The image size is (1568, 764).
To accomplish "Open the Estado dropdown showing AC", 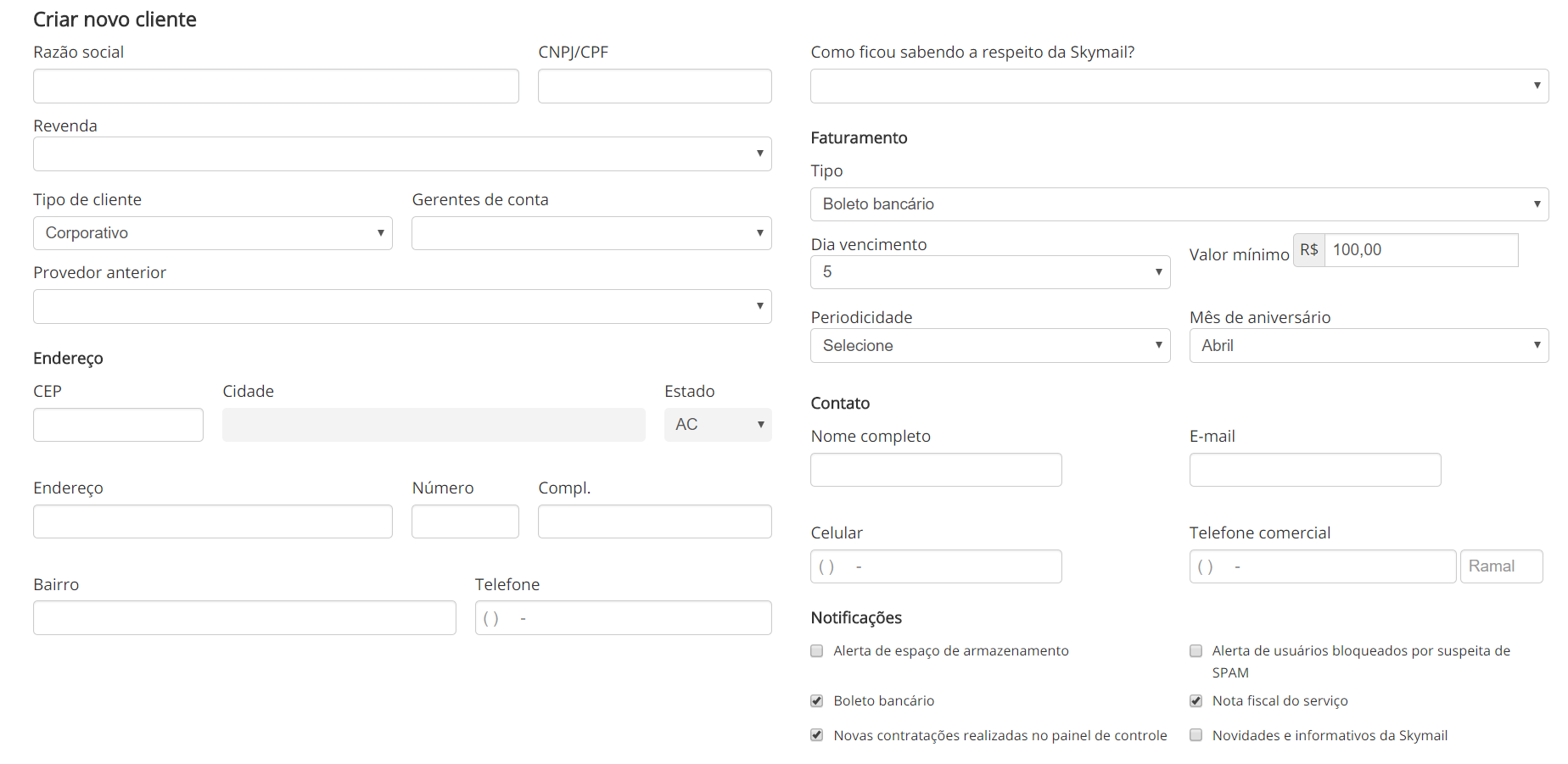I will point(717,425).
